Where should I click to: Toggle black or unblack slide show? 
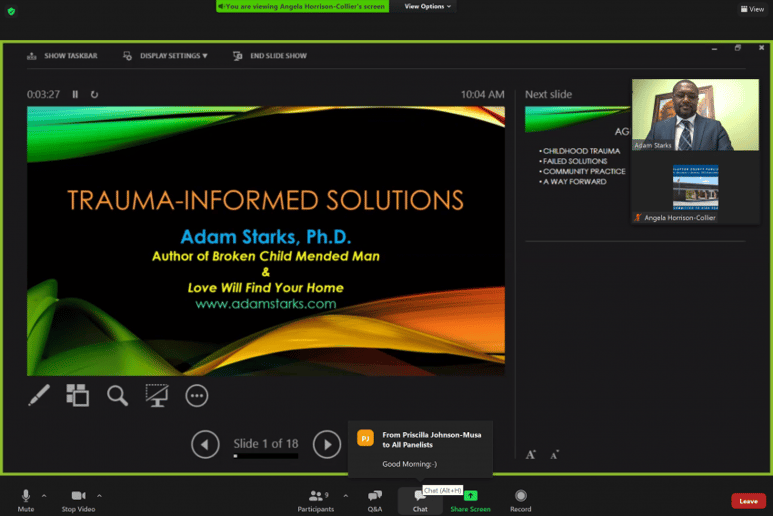coord(157,395)
